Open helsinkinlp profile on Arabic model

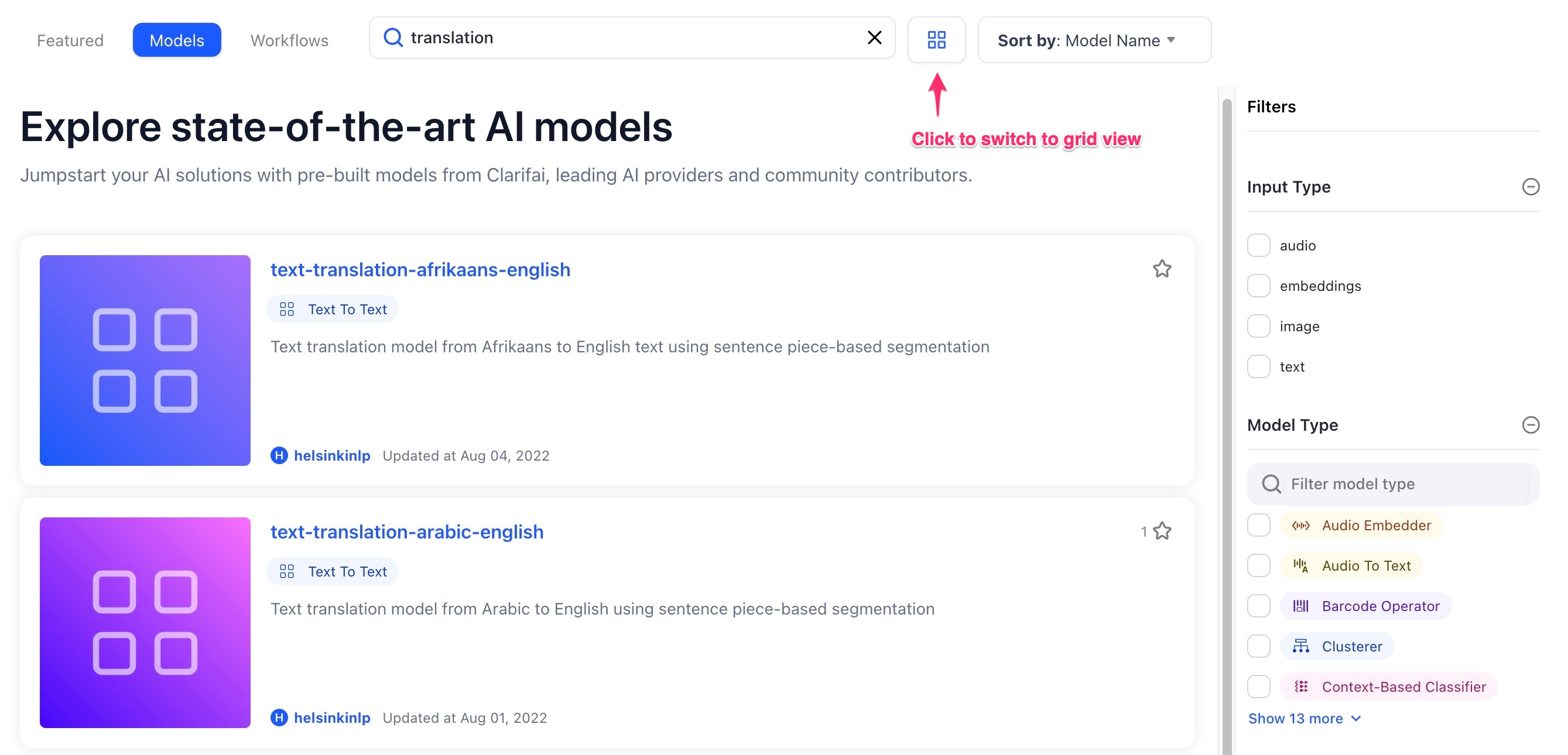tap(332, 718)
